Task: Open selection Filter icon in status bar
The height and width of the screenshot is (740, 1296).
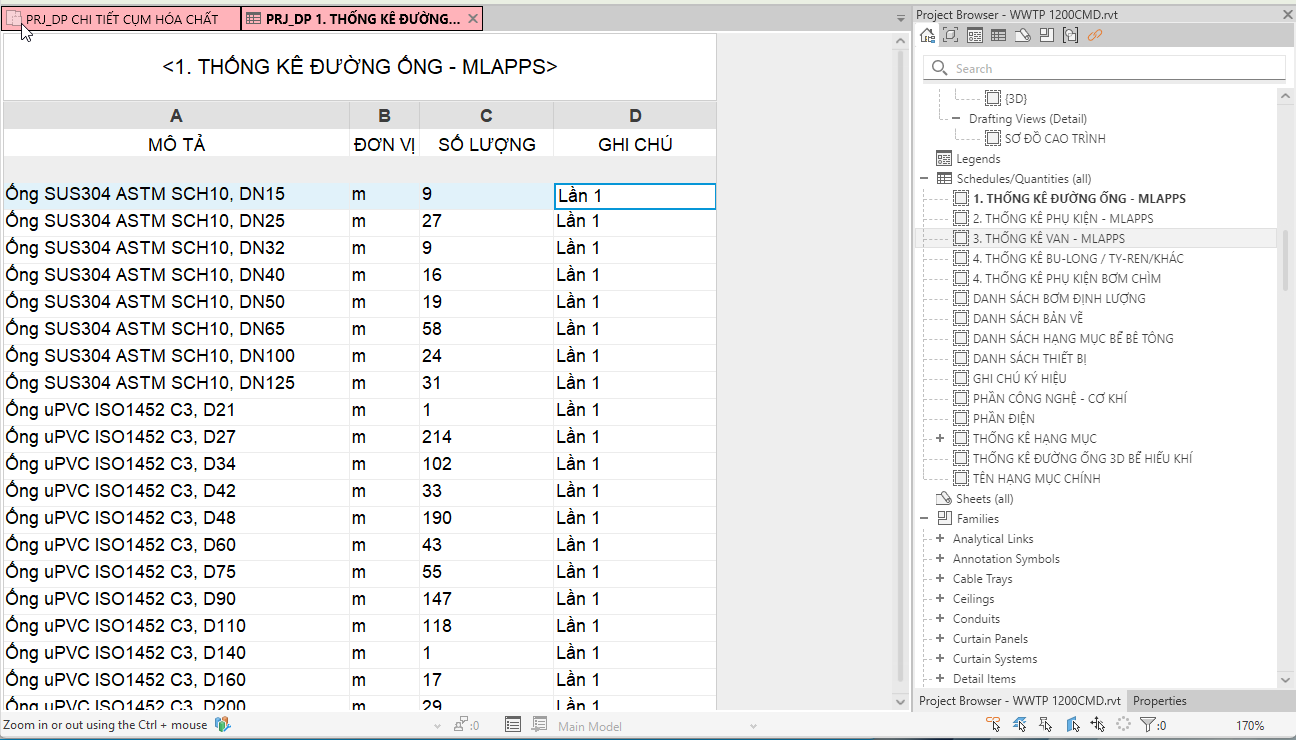Action: click(x=1148, y=725)
